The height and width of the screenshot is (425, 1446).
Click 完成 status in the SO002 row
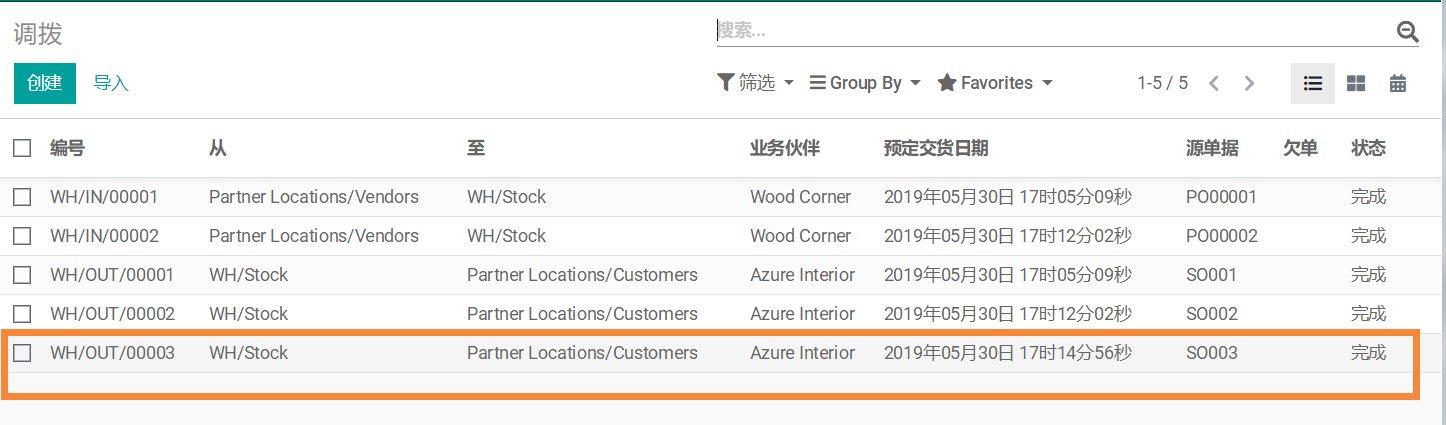pos(1368,314)
